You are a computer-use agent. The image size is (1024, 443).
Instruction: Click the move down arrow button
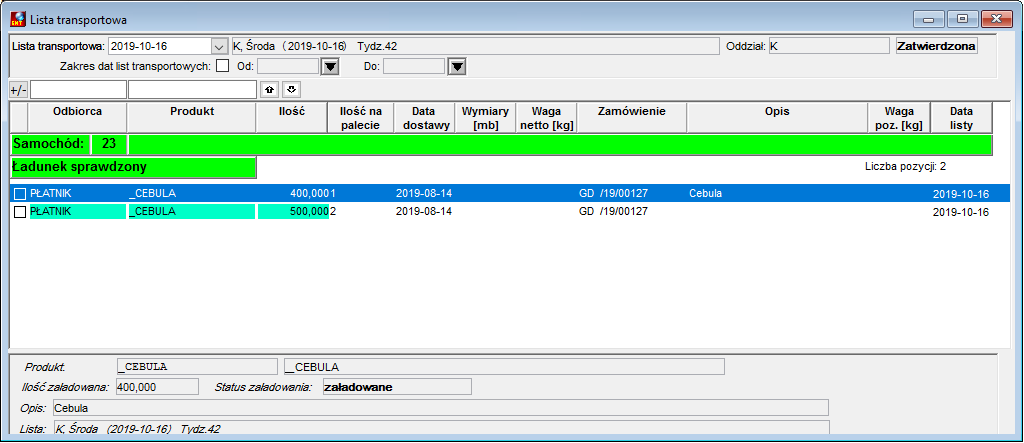(x=292, y=89)
